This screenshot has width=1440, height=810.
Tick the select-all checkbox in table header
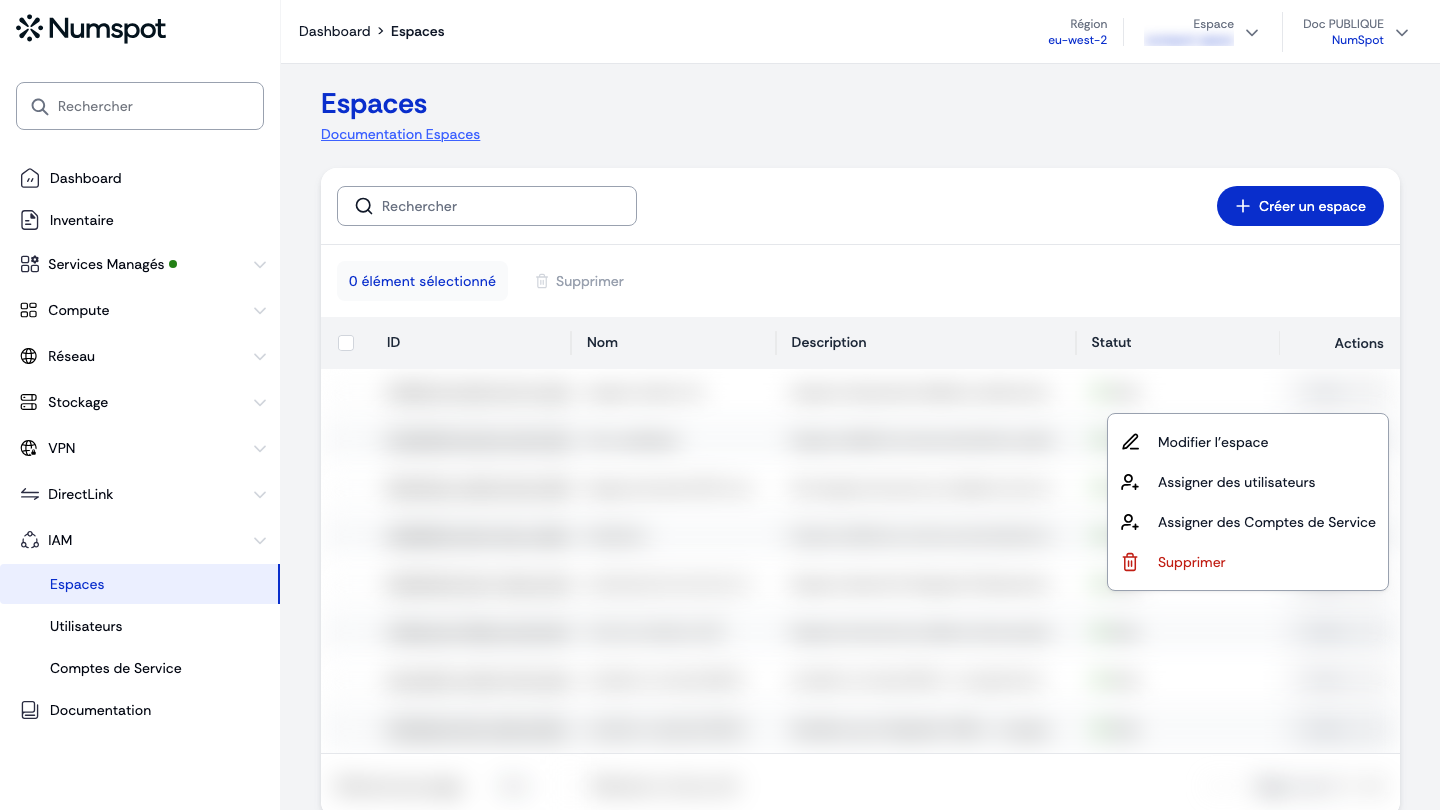[346, 343]
